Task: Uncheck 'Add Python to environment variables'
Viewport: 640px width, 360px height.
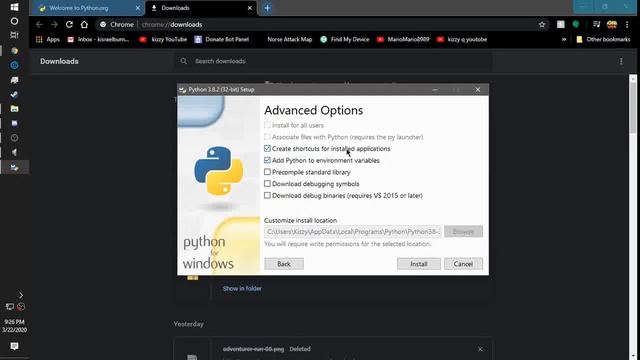Action: [267, 160]
